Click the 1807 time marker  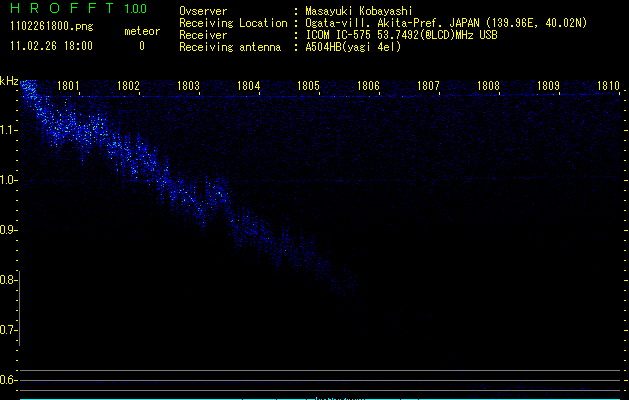(428, 86)
